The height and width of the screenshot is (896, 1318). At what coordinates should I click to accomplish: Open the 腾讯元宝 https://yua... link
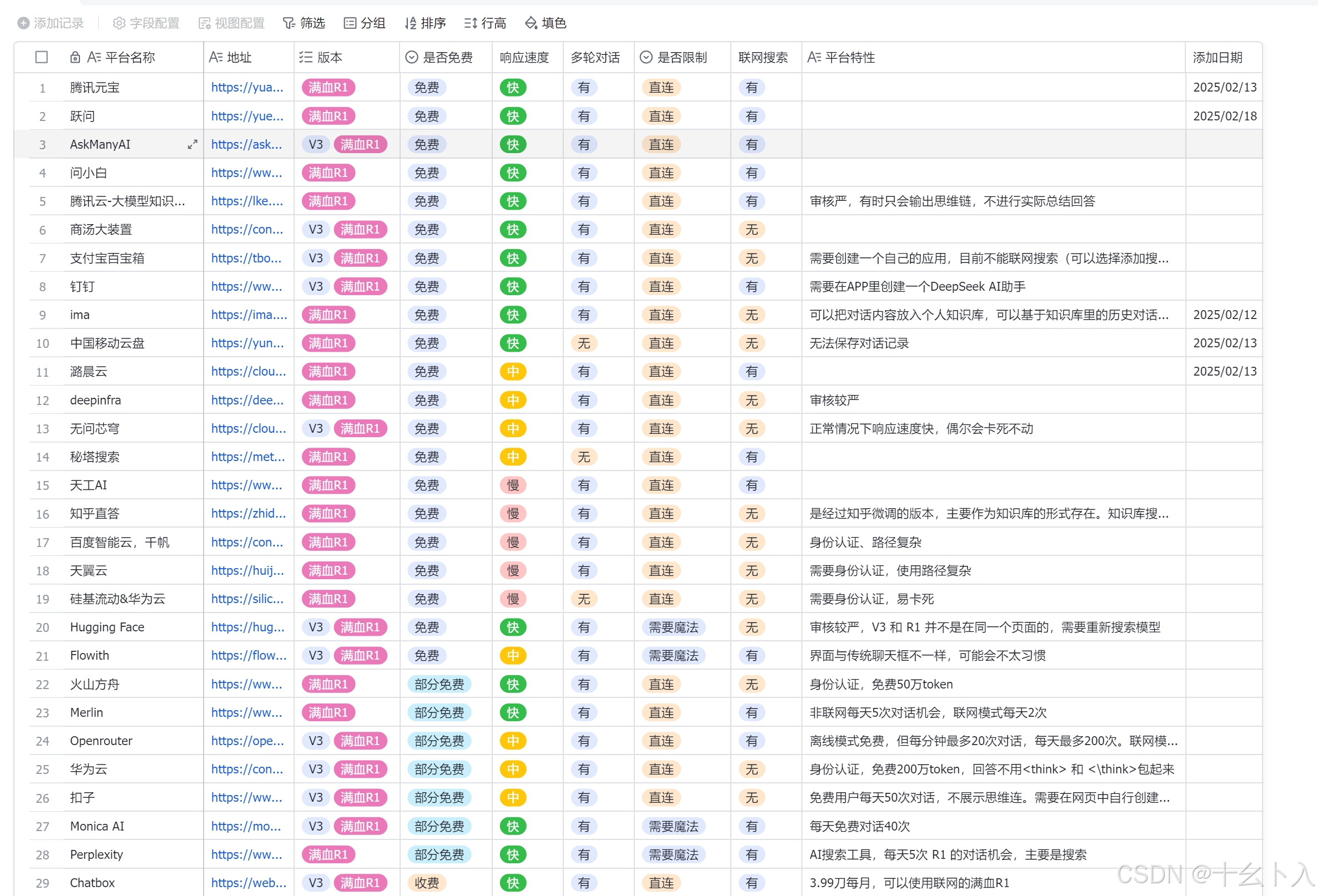coord(248,87)
